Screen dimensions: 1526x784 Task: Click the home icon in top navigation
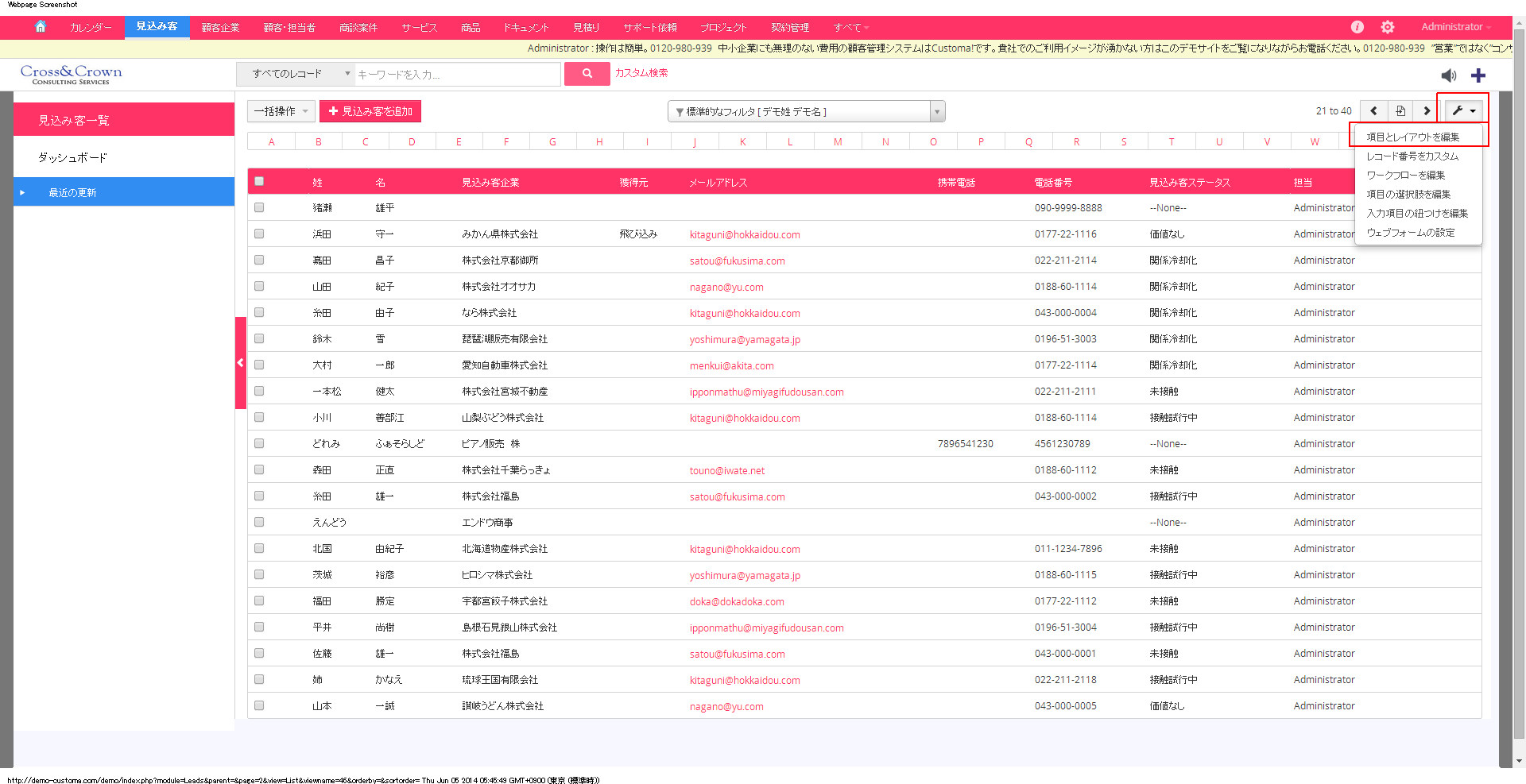point(41,27)
